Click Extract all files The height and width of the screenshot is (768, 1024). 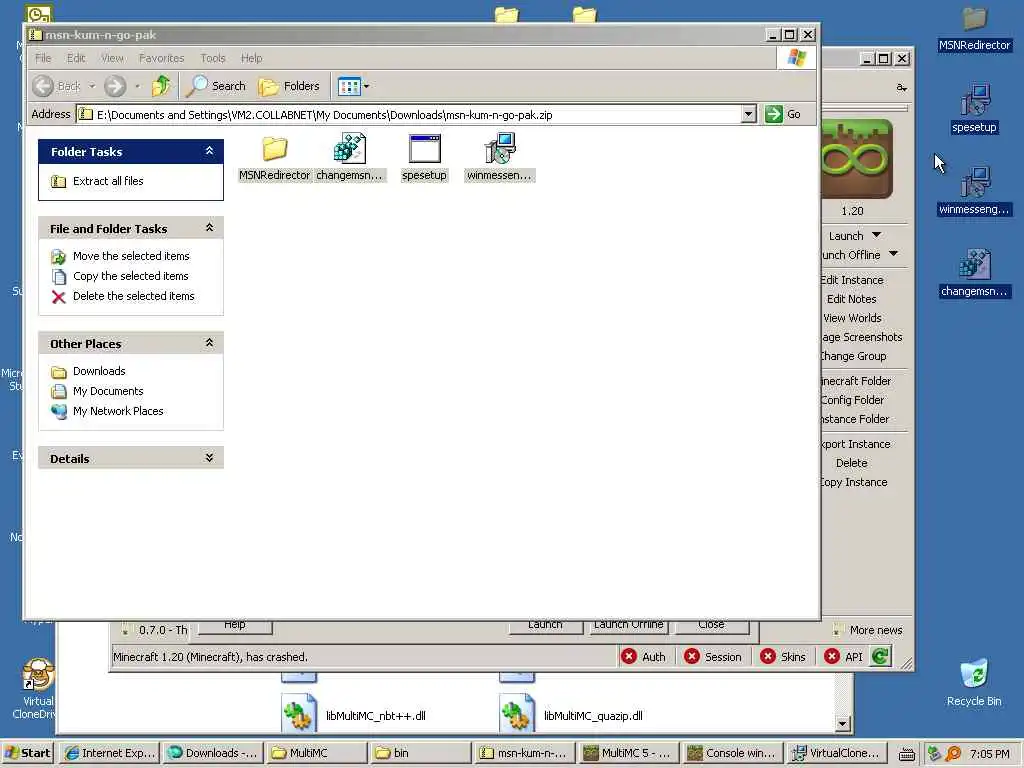[108, 181]
